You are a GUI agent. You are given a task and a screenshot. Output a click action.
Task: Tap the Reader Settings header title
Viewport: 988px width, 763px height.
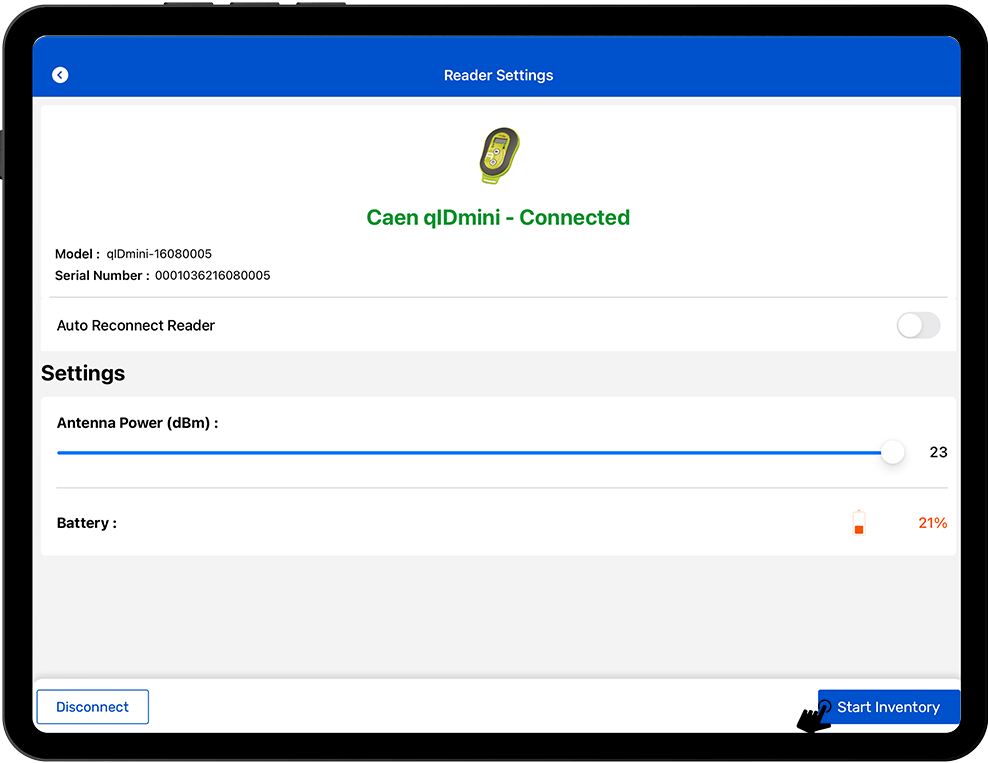coord(498,75)
